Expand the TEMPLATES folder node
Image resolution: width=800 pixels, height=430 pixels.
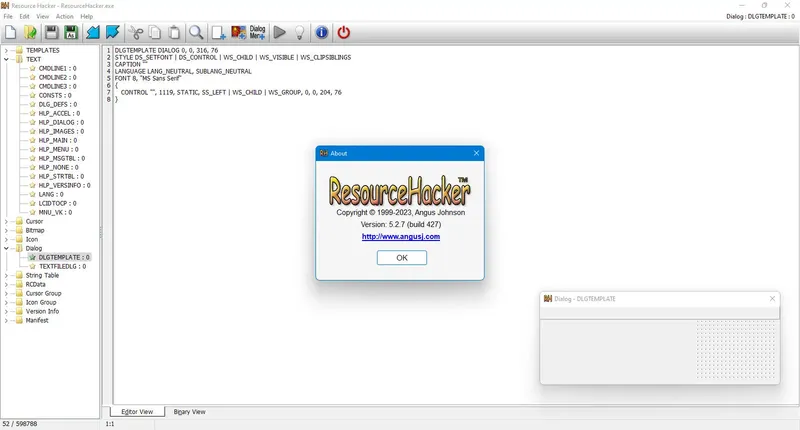tap(6, 50)
